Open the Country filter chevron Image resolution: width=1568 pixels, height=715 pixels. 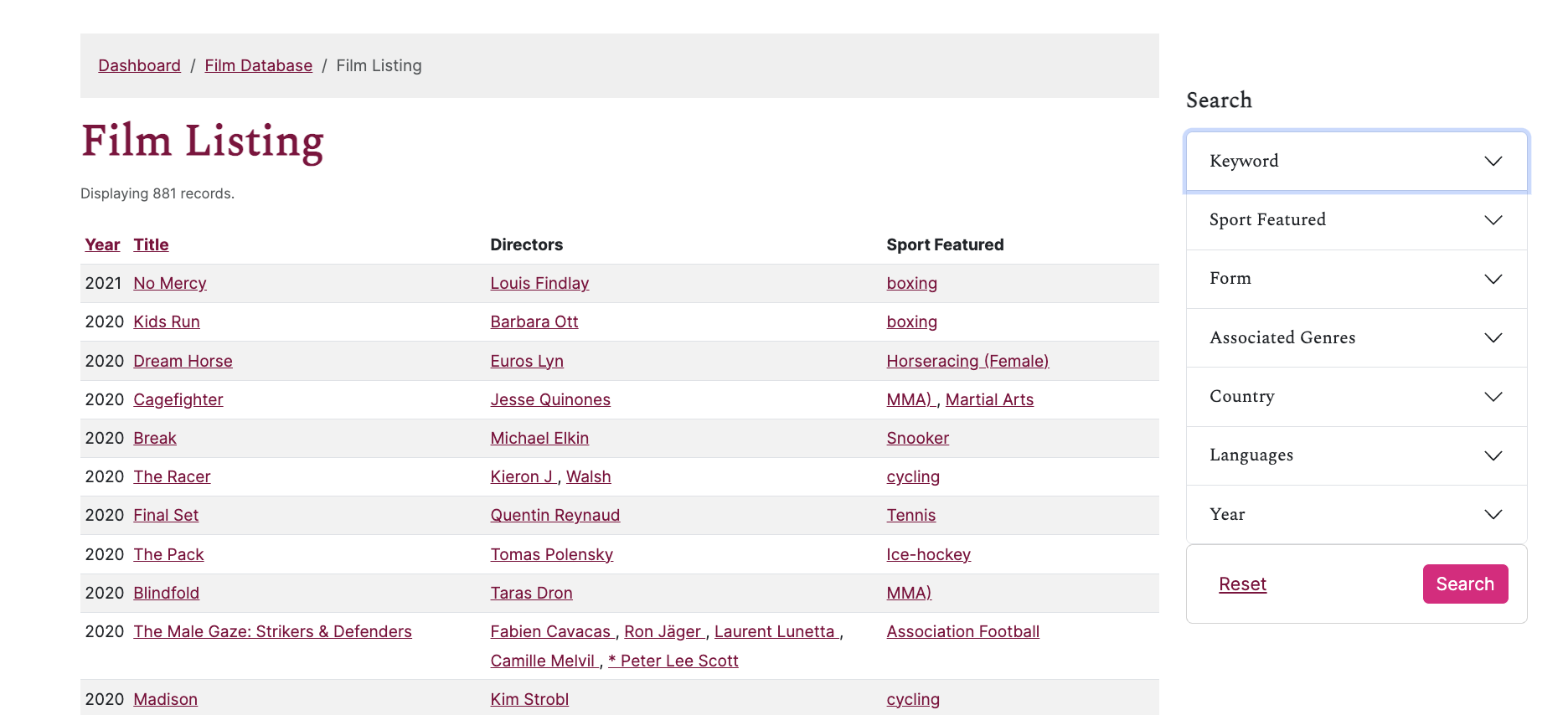(x=1493, y=397)
